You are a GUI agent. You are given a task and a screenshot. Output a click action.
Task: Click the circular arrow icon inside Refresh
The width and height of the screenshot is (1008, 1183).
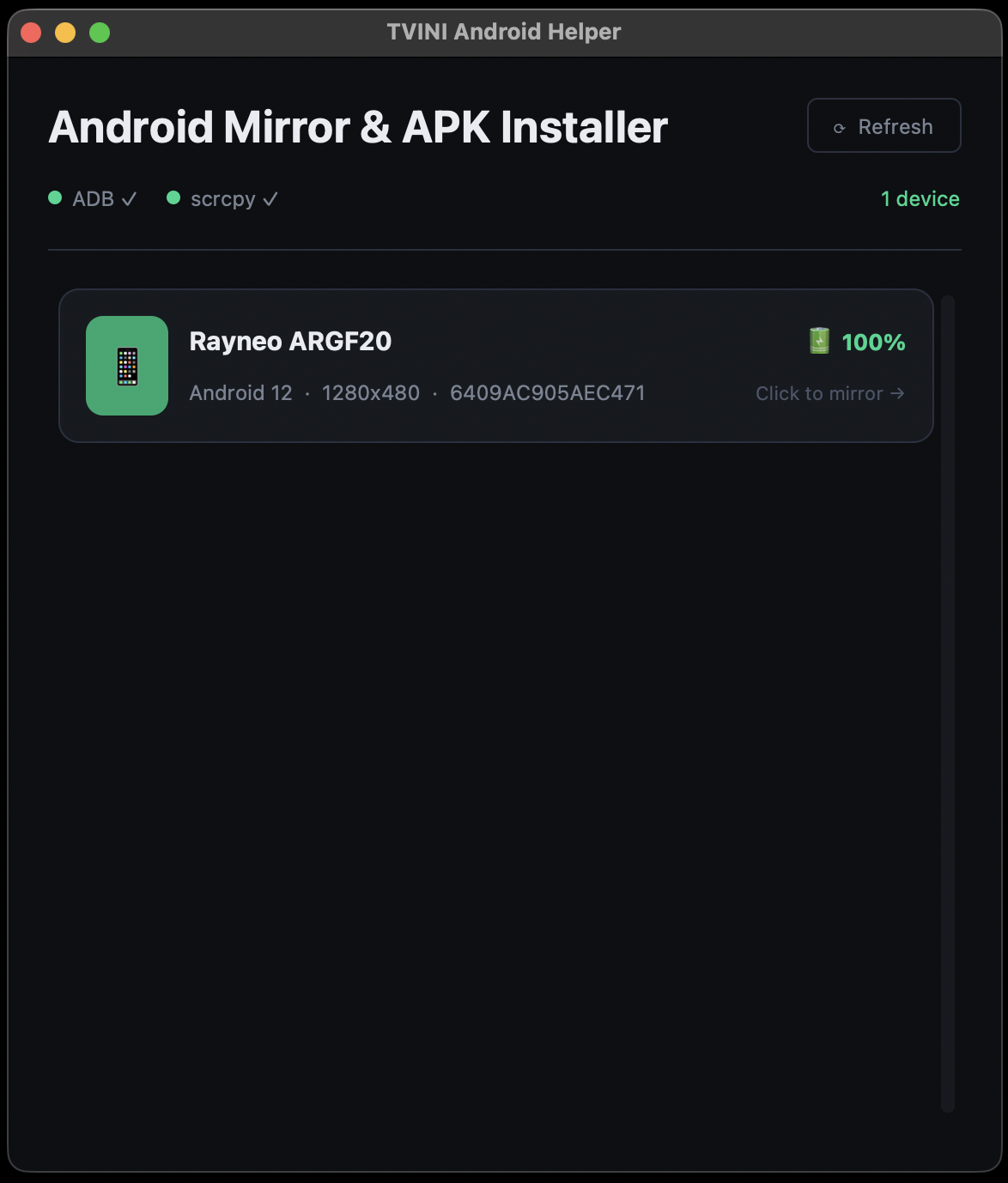tap(840, 128)
